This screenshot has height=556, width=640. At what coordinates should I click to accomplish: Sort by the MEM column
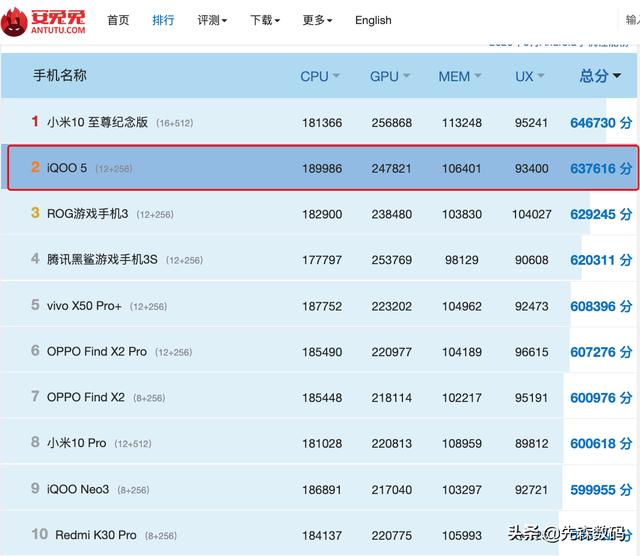(x=460, y=76)
